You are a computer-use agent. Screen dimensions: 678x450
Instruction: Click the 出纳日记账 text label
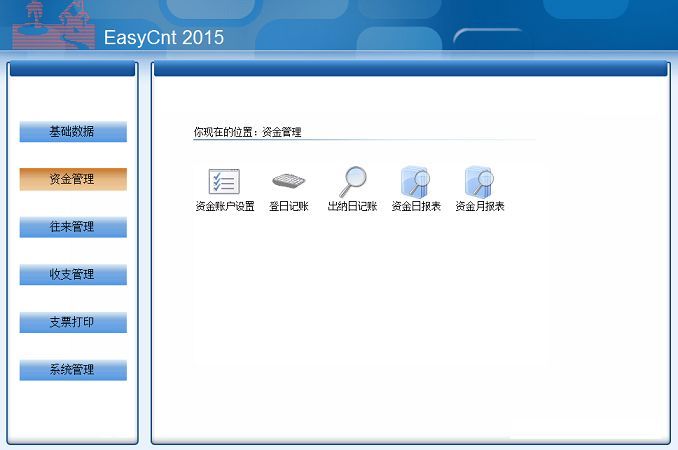click(x=352, y=207)
